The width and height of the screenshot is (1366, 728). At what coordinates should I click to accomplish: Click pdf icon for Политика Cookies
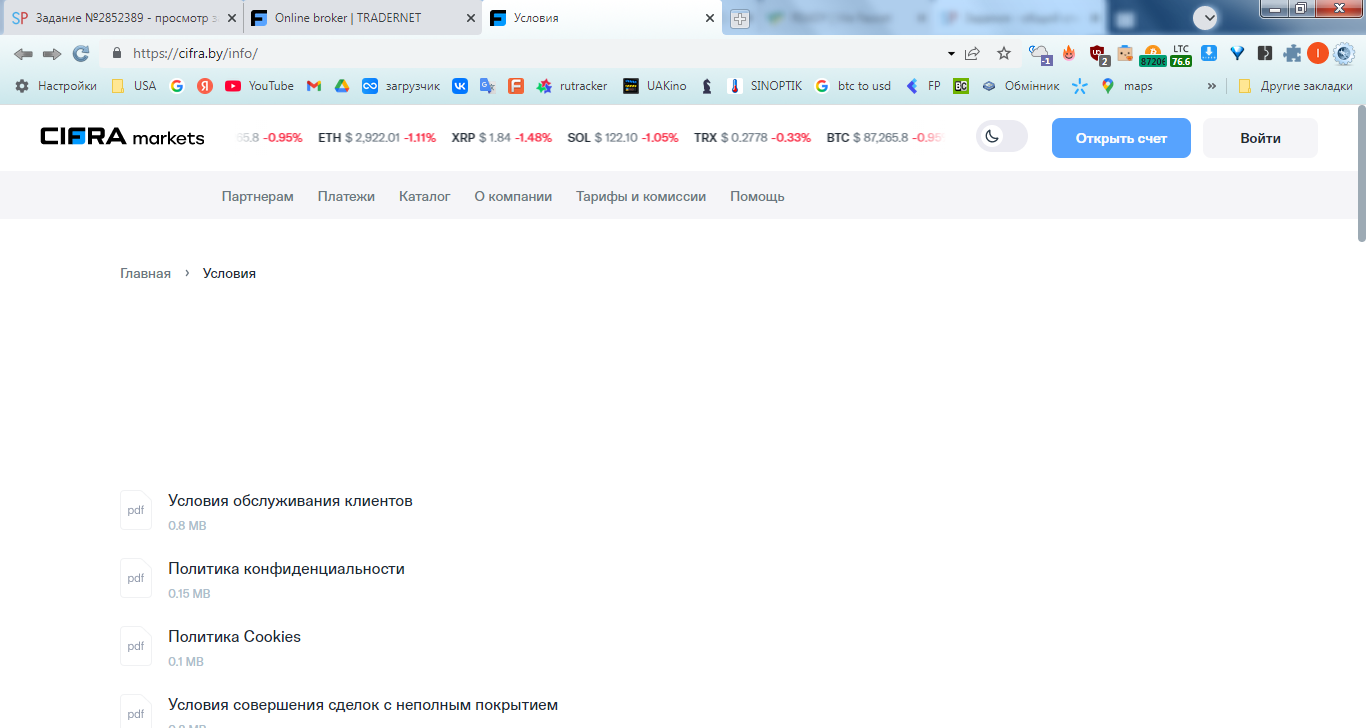136,646
